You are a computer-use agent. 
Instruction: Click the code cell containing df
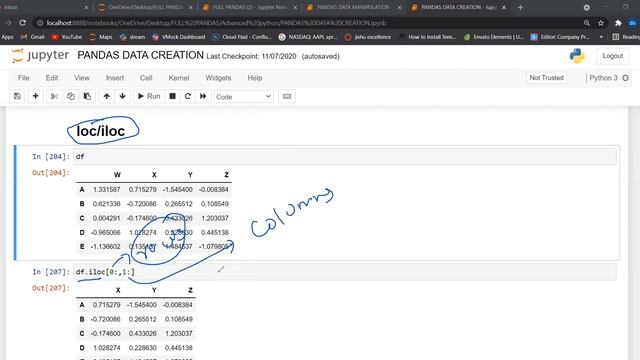[x=345, y=157]
